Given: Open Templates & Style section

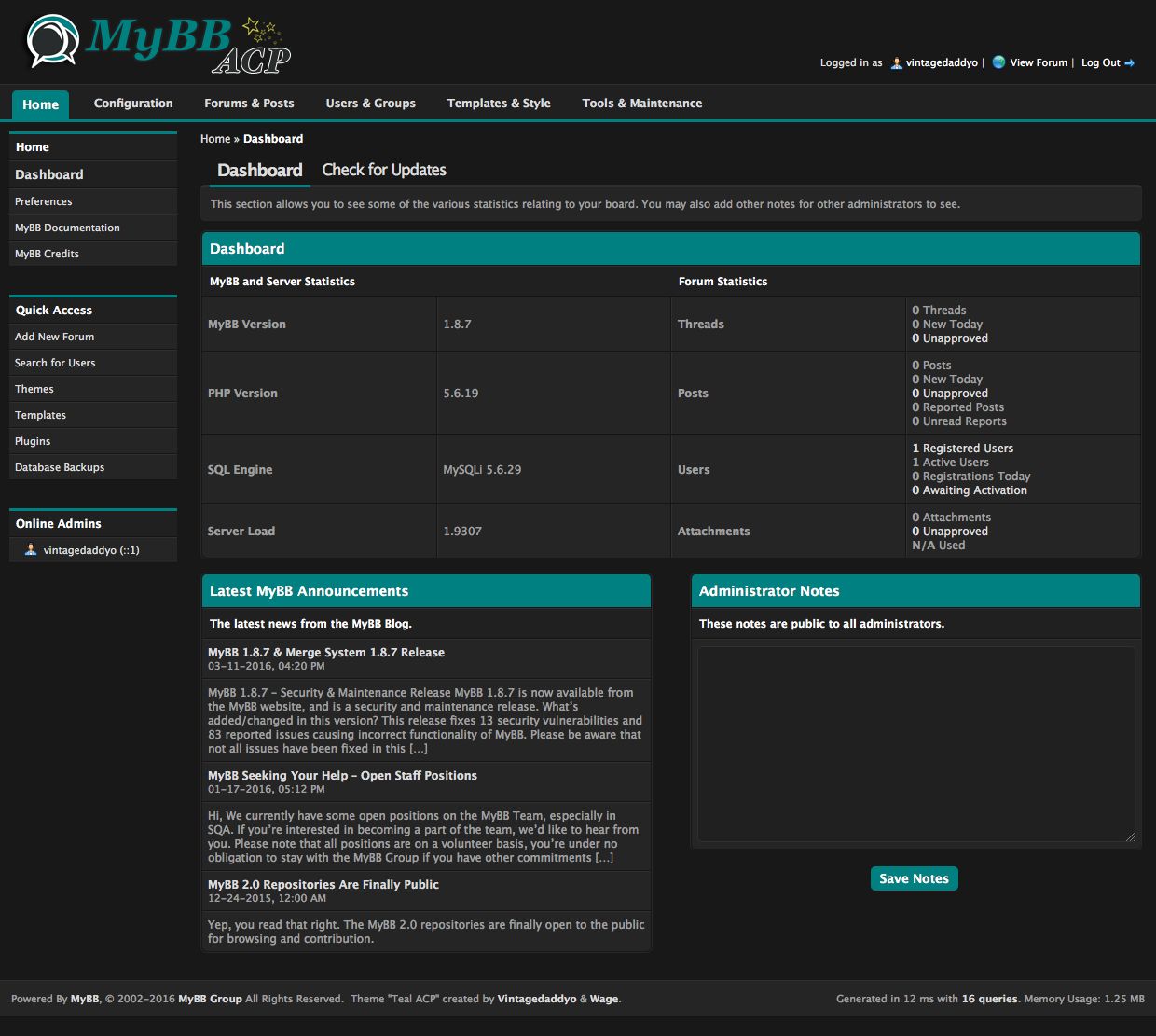Looking at the screenshot, I should tap(499, 104).
